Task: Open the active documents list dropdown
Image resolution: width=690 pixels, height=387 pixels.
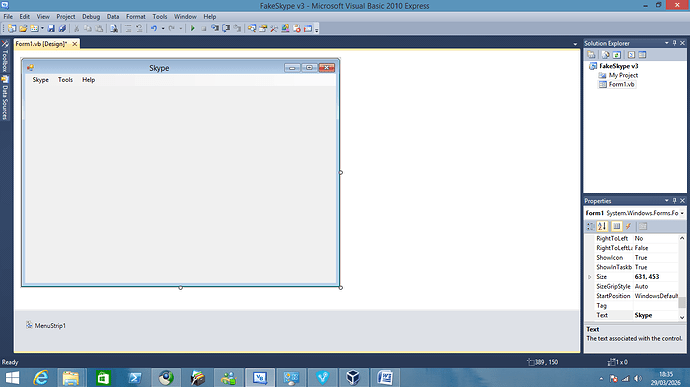Action: tap(575, 44)
